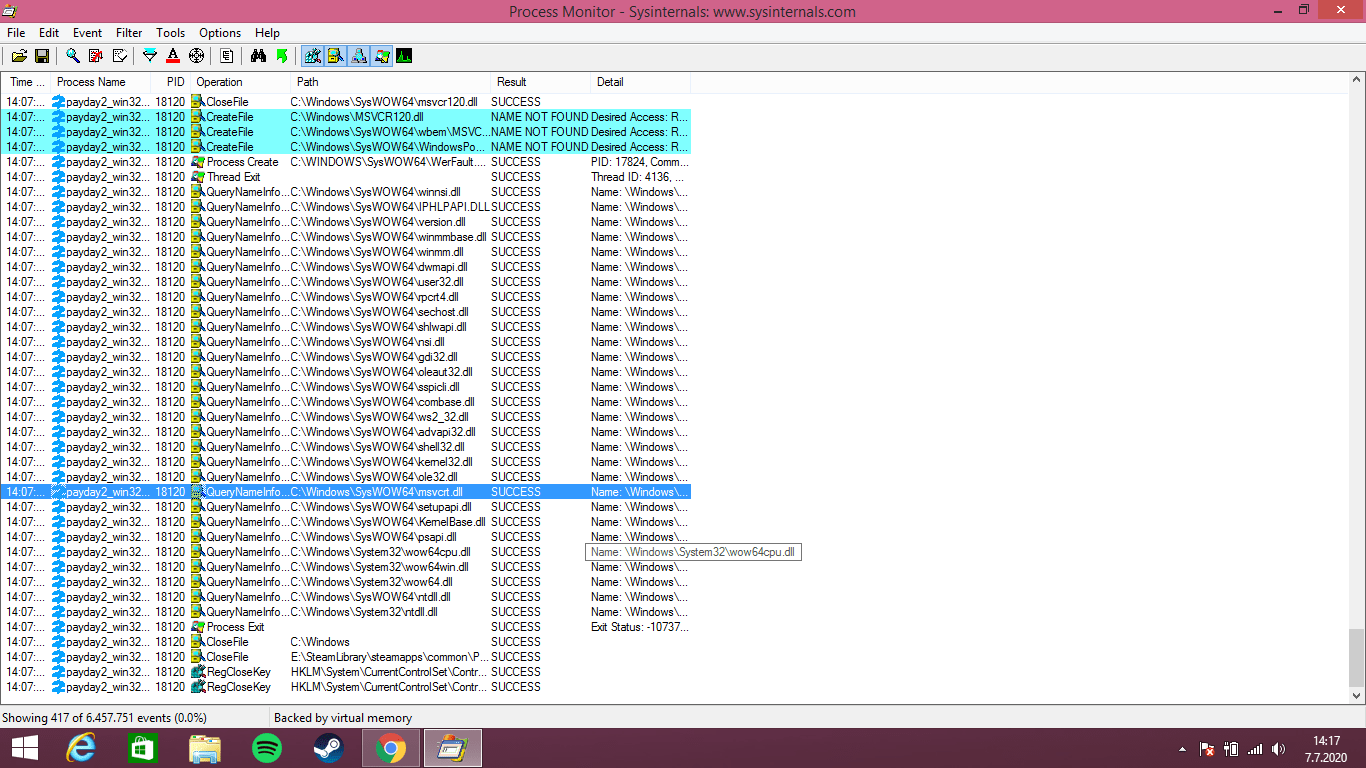The image size is (1366, 768).
Task: Click the winnsi.dll path entry
Action: 376,192
